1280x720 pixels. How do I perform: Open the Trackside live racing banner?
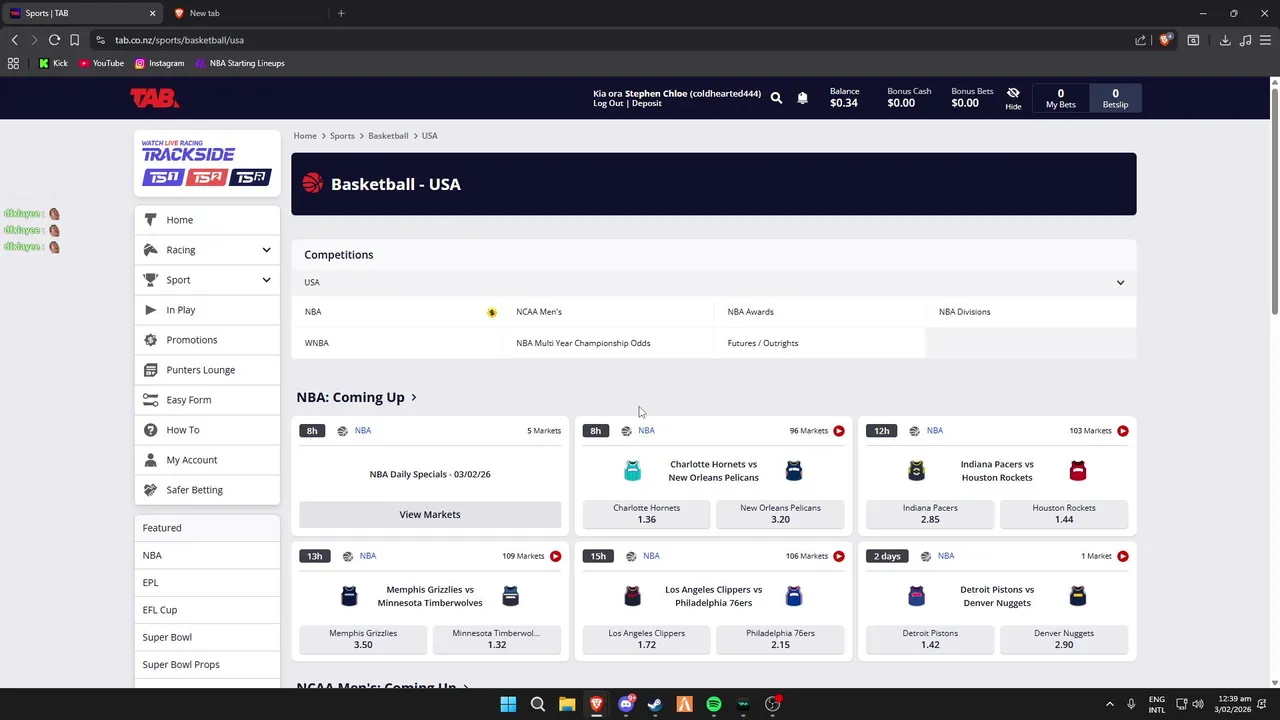(x=207, y=163)
